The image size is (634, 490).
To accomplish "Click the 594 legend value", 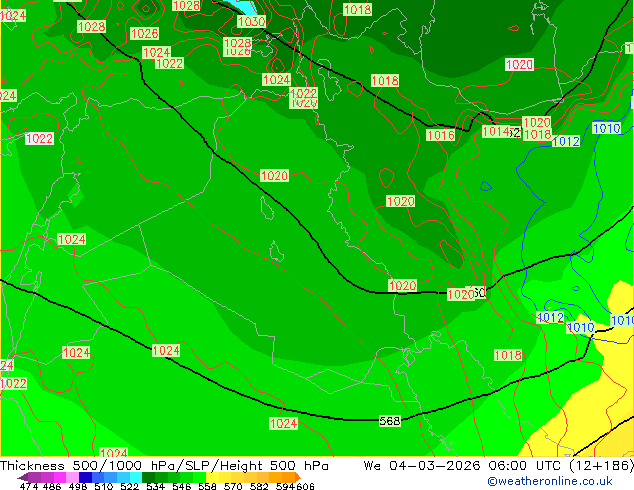I will click(285, 486).
